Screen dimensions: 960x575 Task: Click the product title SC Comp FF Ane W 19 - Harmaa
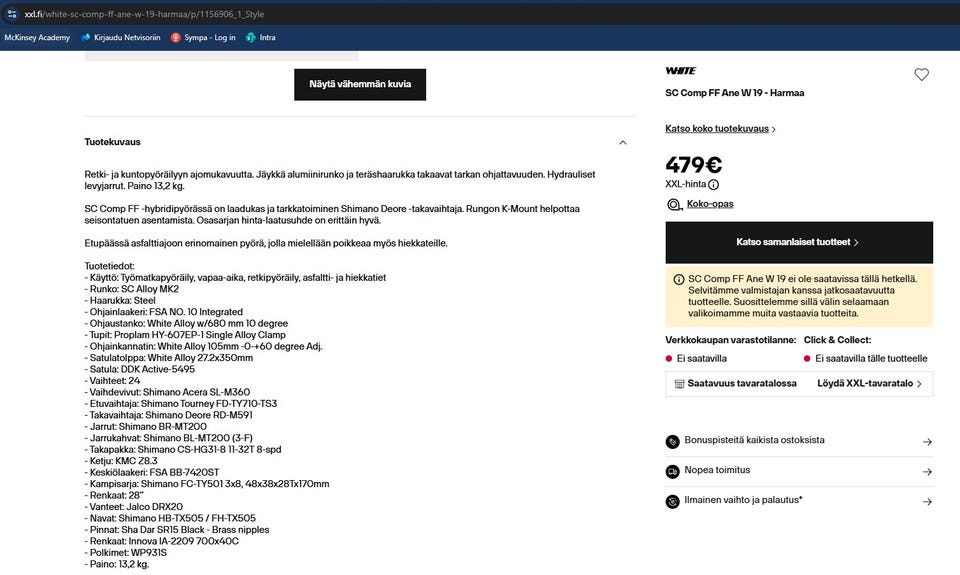click(735, 93)
